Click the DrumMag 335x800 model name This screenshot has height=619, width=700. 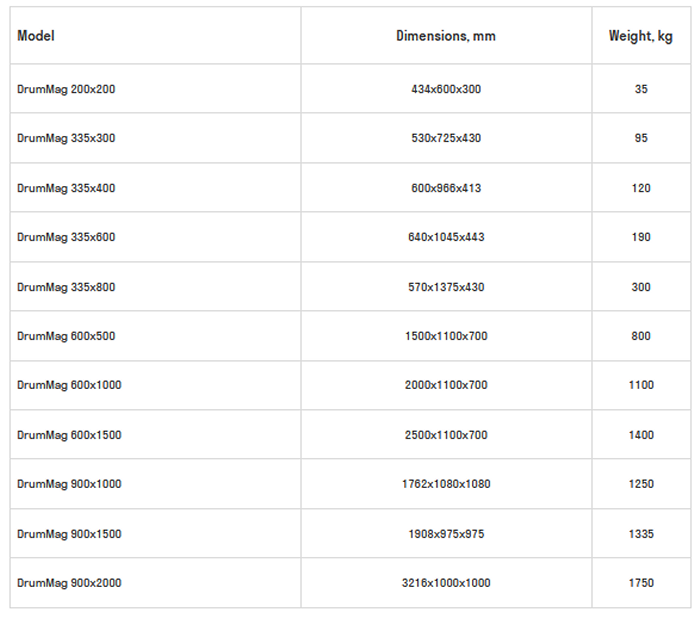66,287
